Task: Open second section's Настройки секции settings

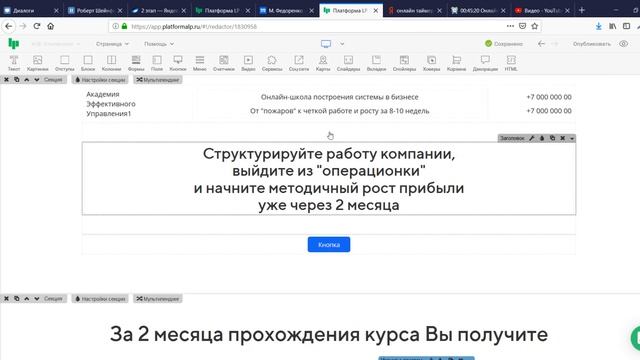Action: point(100,299)
